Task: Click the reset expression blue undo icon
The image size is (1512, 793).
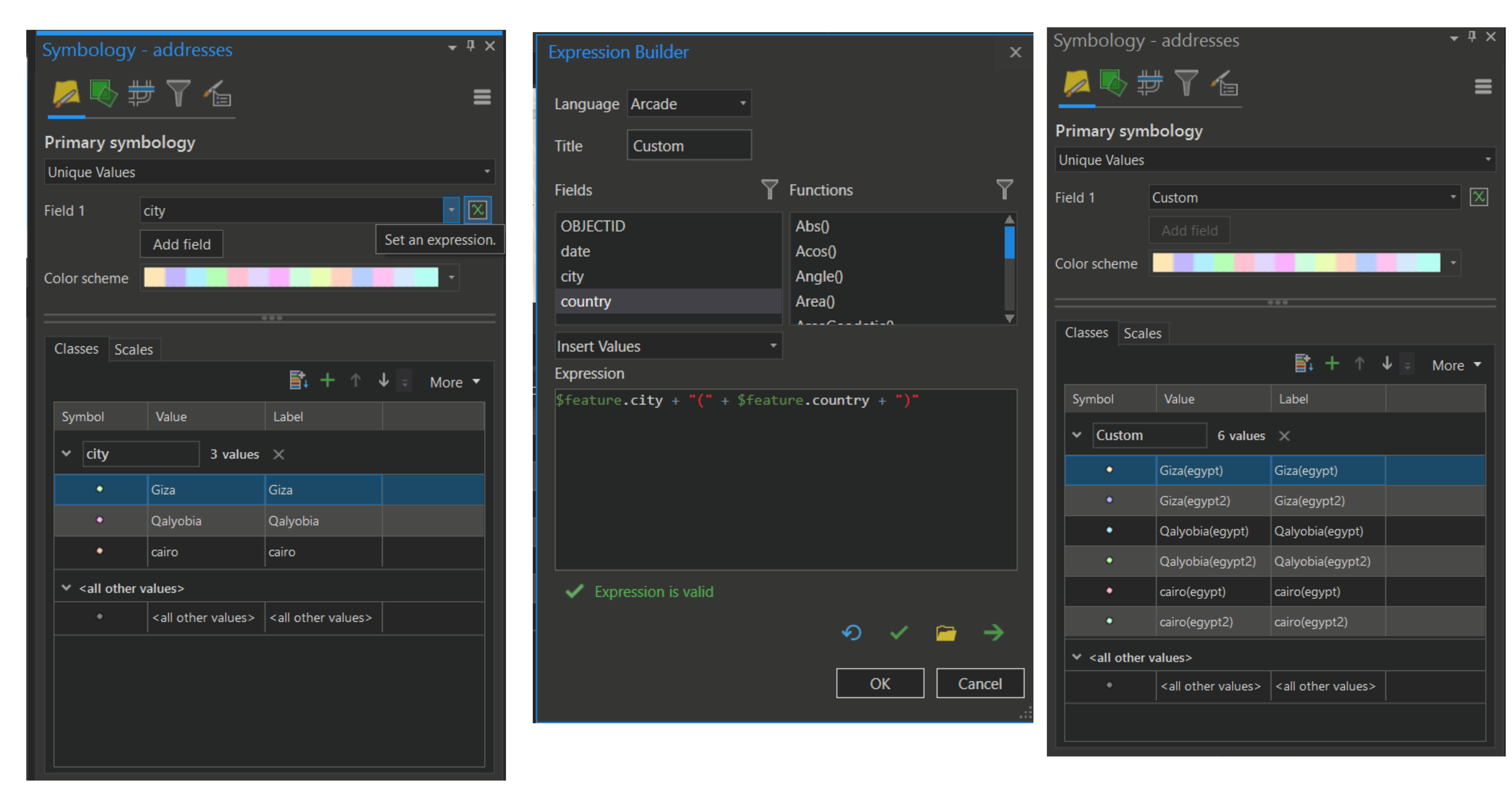Action: pyautogui.click(x=851, y=632)
